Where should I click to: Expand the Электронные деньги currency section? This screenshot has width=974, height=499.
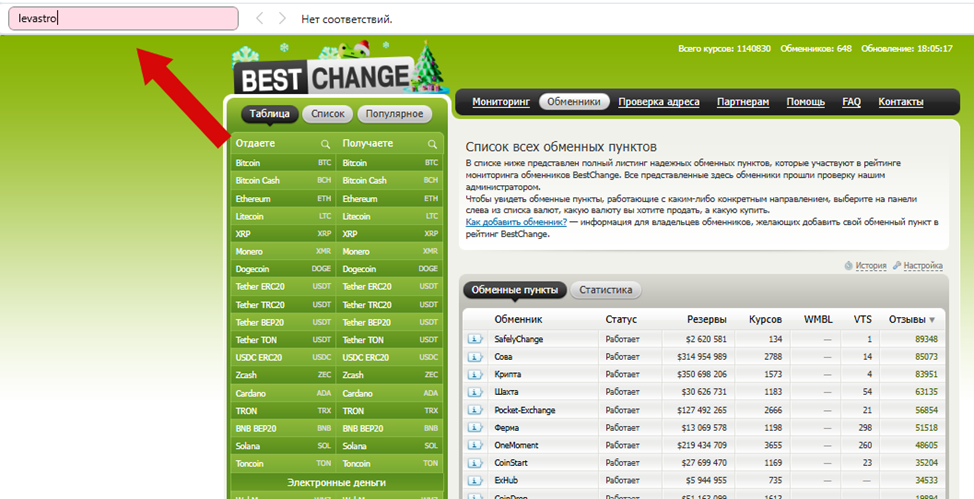pyautogui.click(x=337, y=481)
